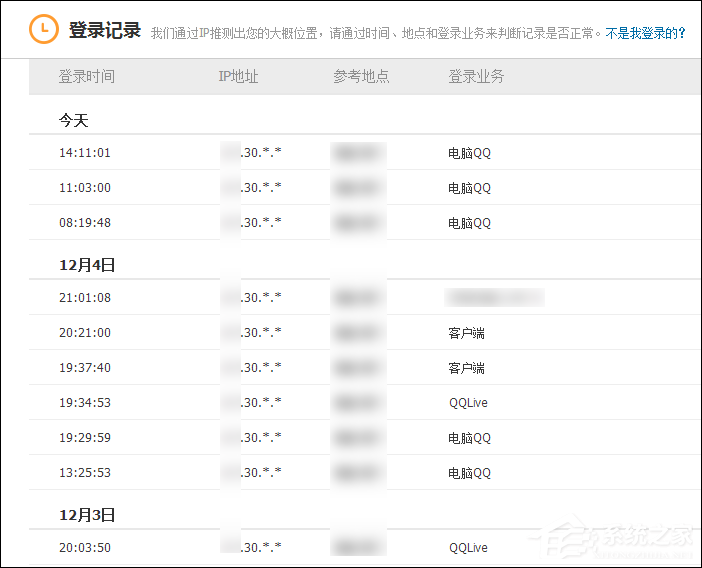Open the 不是我登录的? help link
The height and width of the screenshot is (568, 702).
tap(645, 33)
